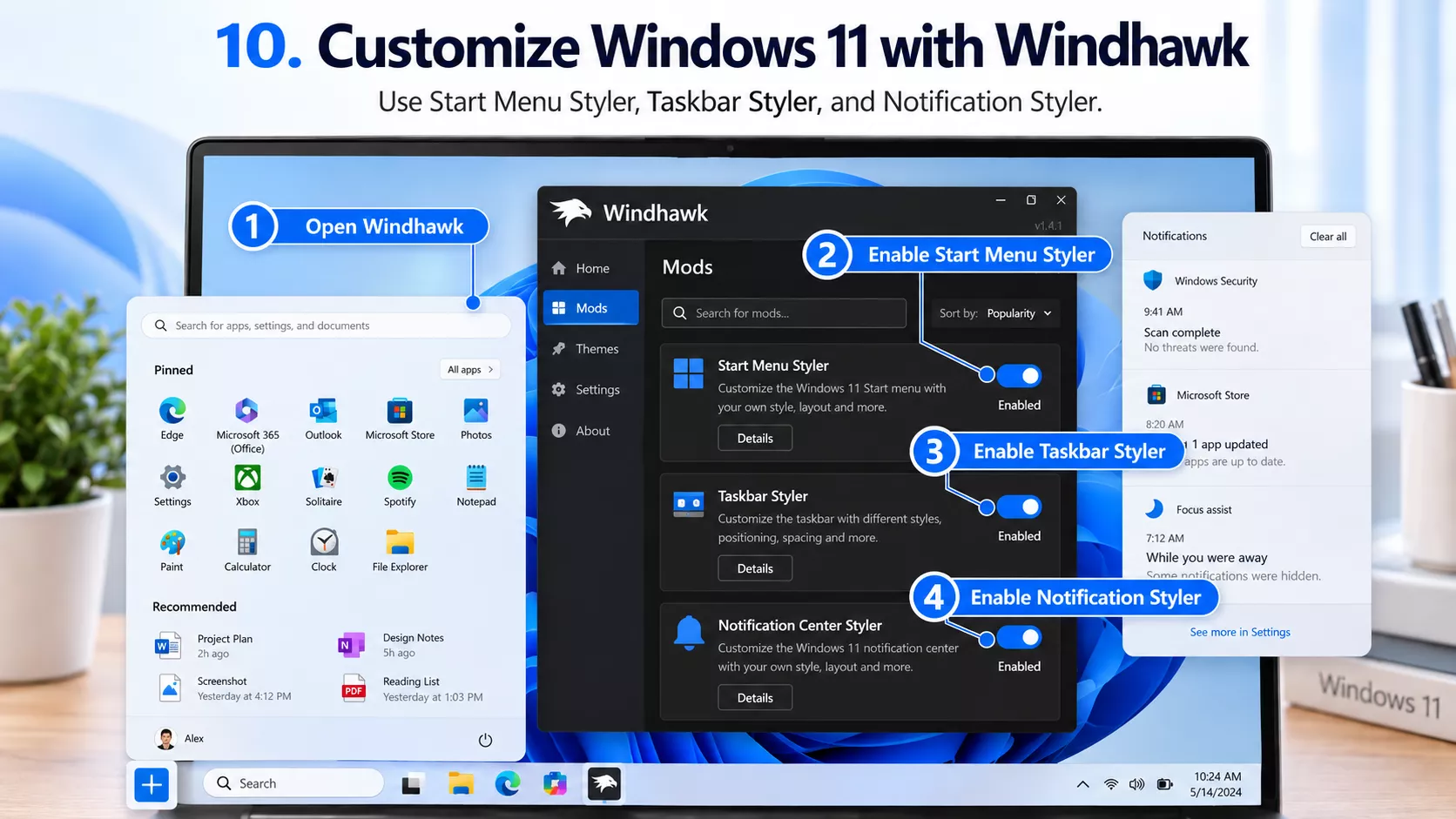Click Clear all in Notifications
This screenshot has height=819, width=1456.
pos(1328,237)
